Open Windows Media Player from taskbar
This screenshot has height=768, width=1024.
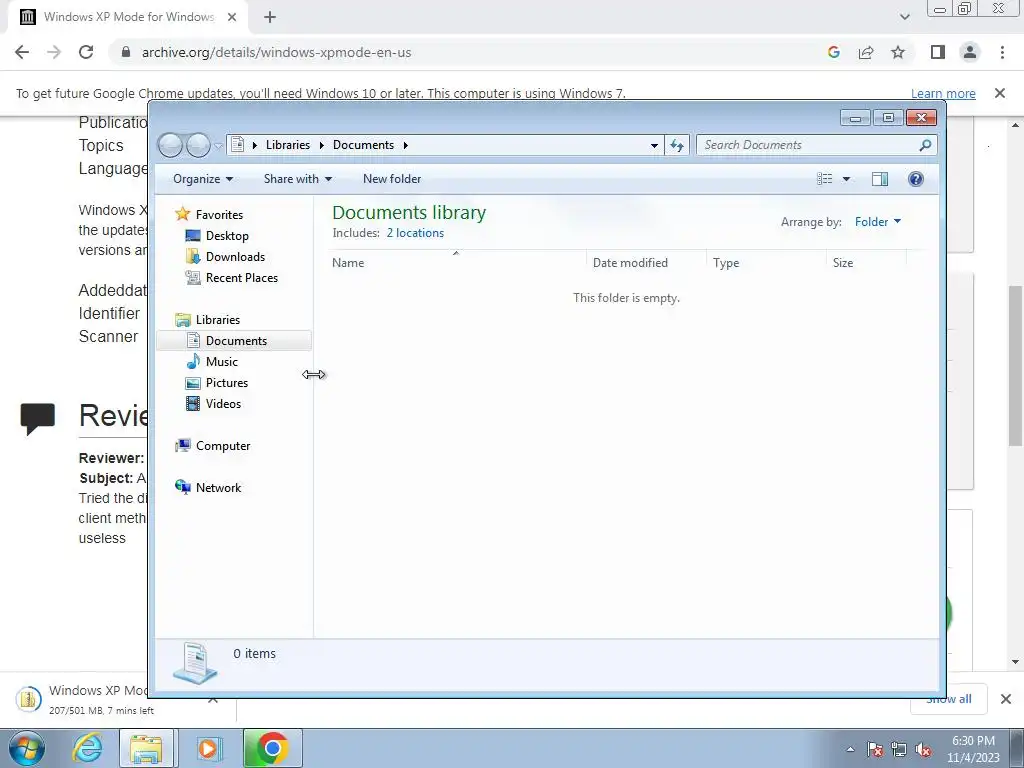pyautogui.click(x=208, y=748)
